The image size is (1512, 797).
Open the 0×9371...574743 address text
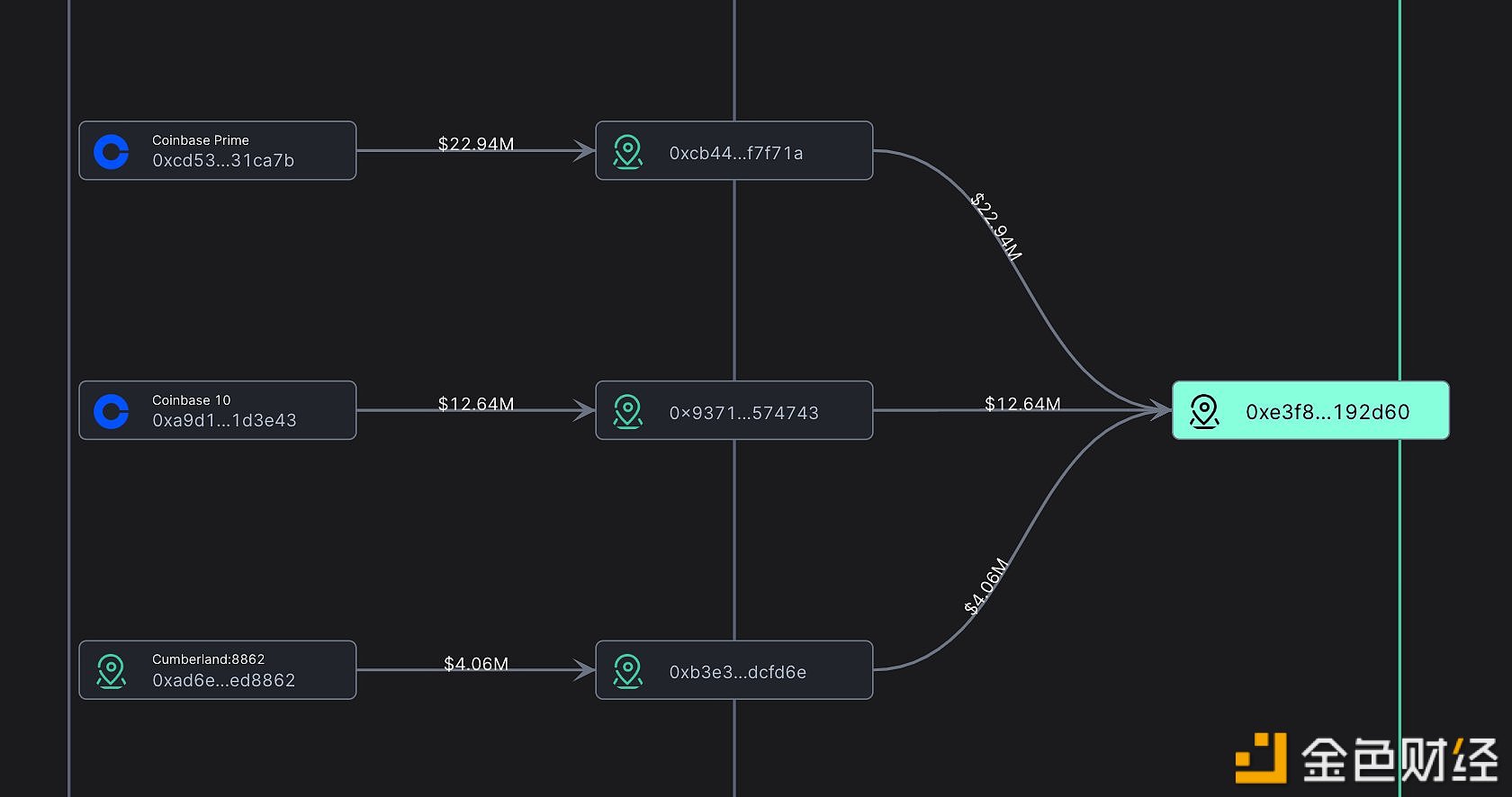[744, 414]
